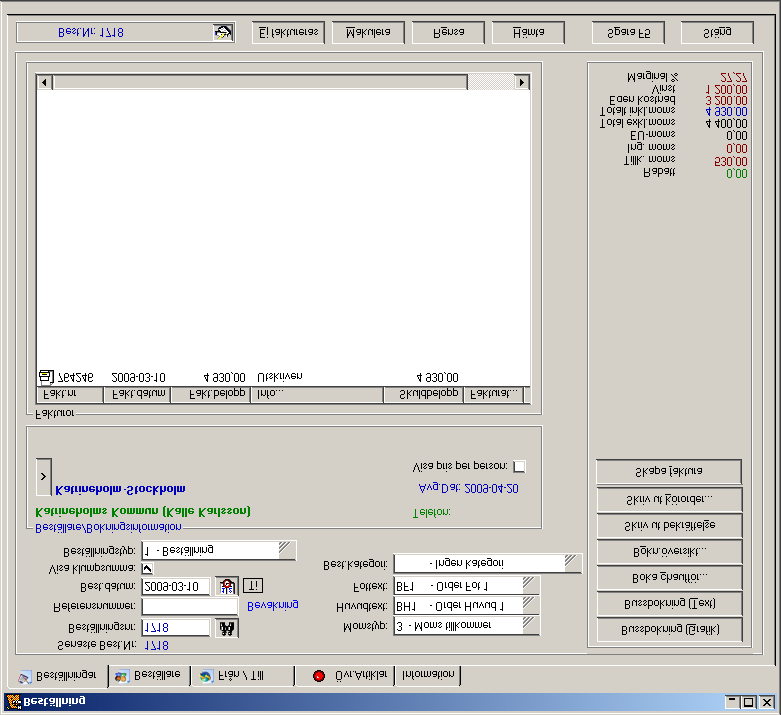Click the Vinst value 1 200,00
Viewport: 781px width, 715px height.
pyautogui.click(x=726, y=90)
